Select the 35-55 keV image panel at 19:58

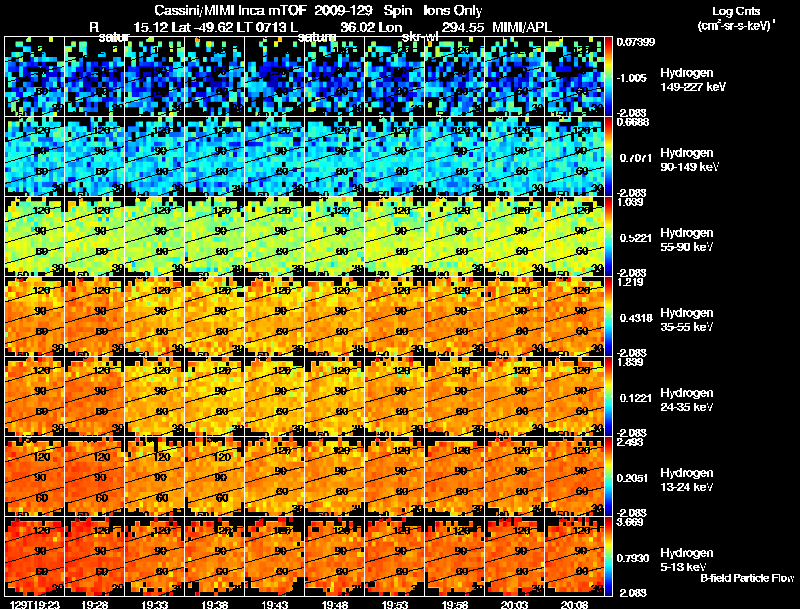(x=455, y=317)
